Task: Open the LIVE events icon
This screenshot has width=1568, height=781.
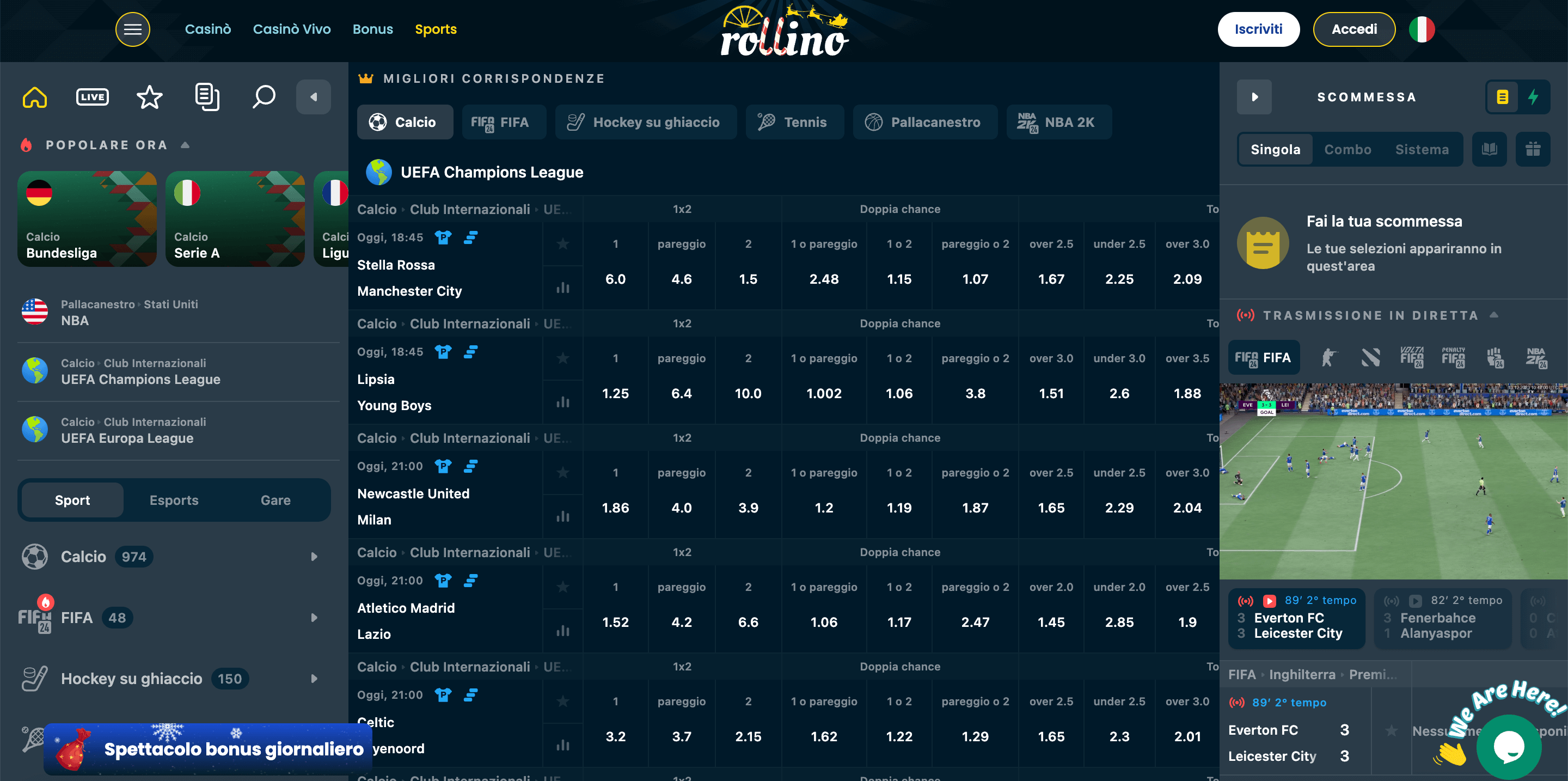Action: (x=93, y=97)
